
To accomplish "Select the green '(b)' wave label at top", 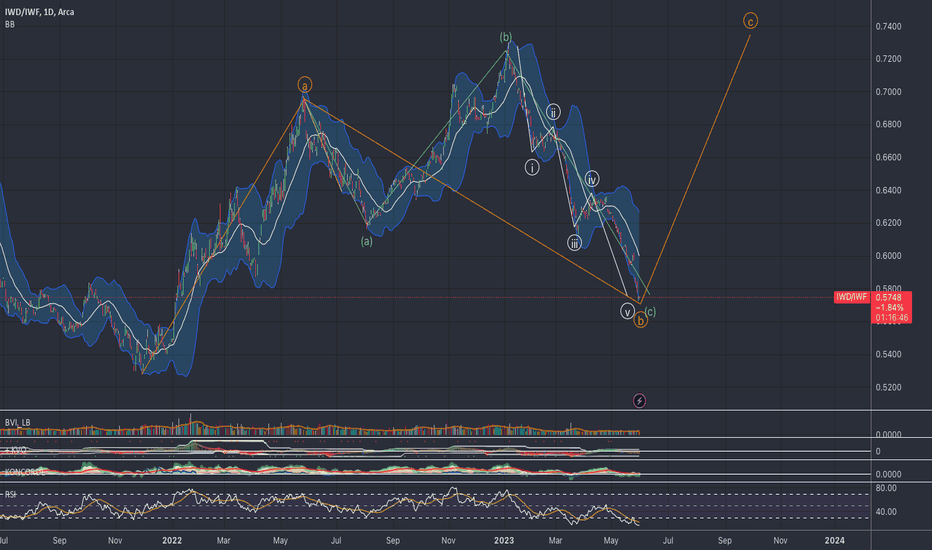I will pyautogui.click(x=505, y=37).
